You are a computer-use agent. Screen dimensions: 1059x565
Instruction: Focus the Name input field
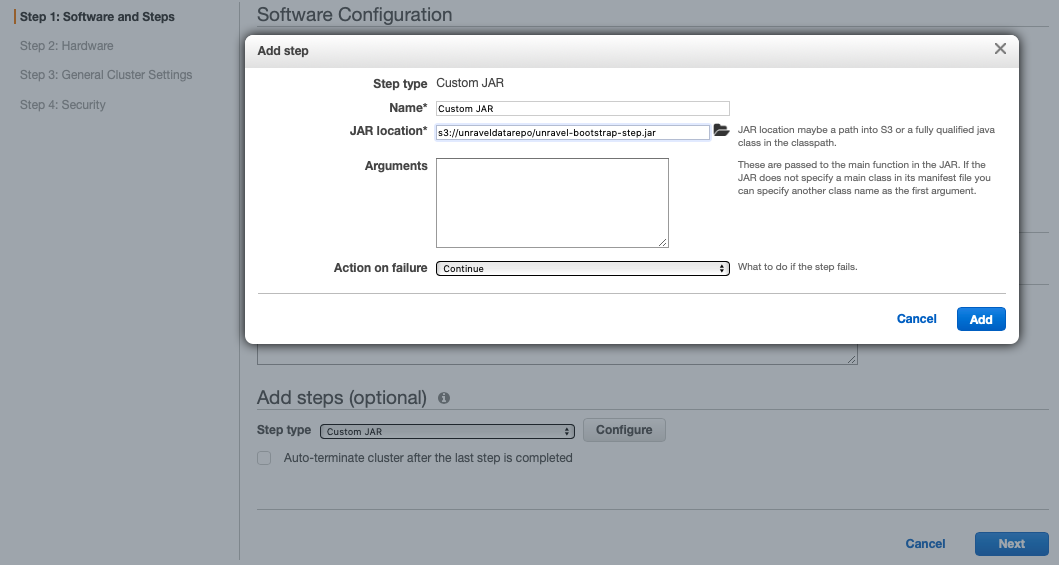(583, 108)
